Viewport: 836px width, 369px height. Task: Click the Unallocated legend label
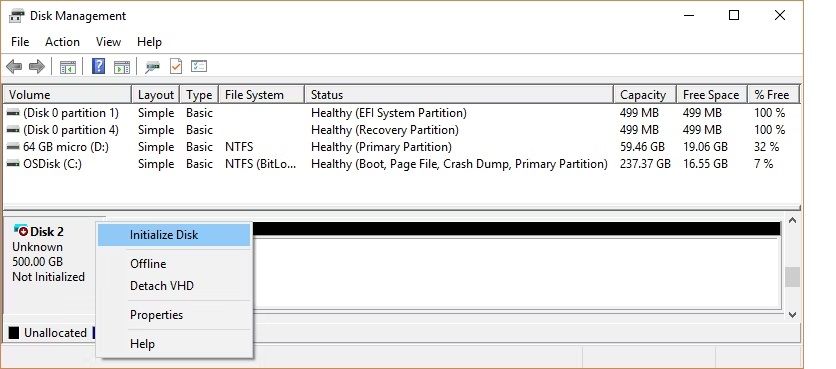coord(55,333)
